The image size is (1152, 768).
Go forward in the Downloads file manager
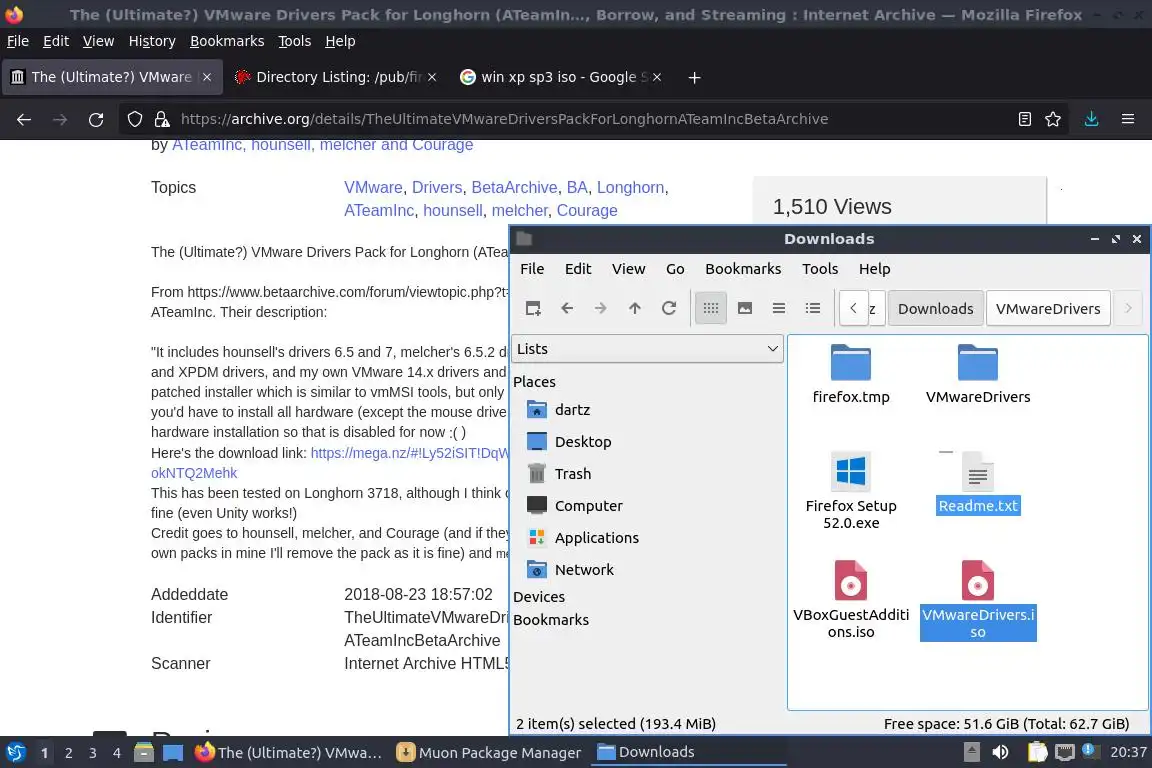(x=600, y=308)
